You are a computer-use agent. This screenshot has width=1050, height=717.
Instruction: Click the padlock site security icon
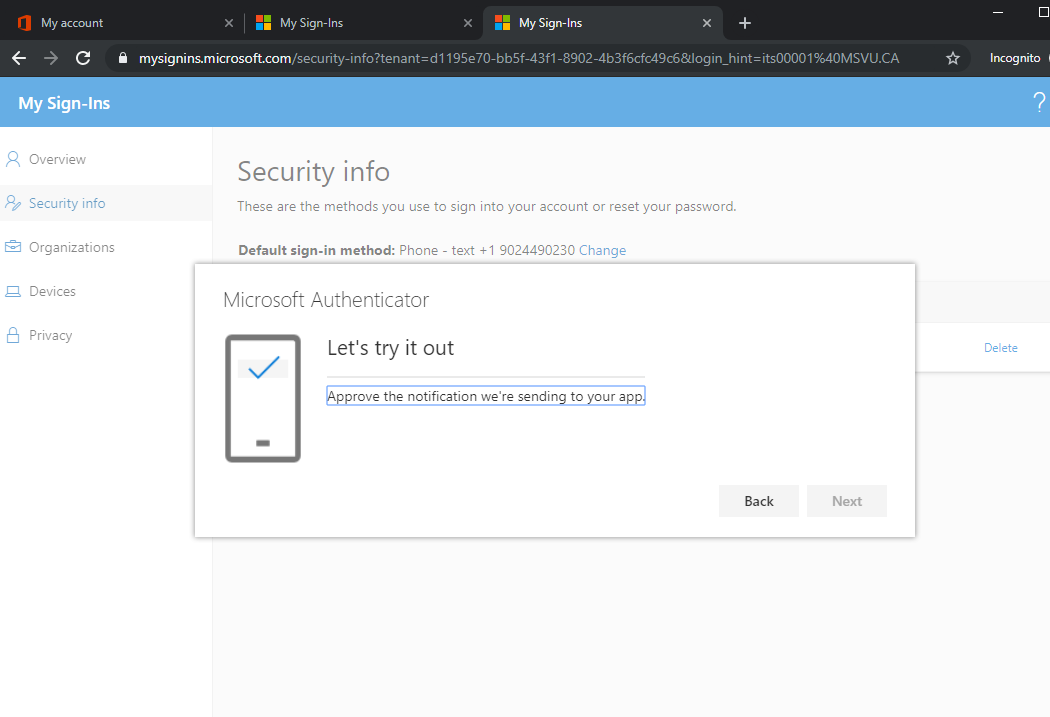[123, 58]
